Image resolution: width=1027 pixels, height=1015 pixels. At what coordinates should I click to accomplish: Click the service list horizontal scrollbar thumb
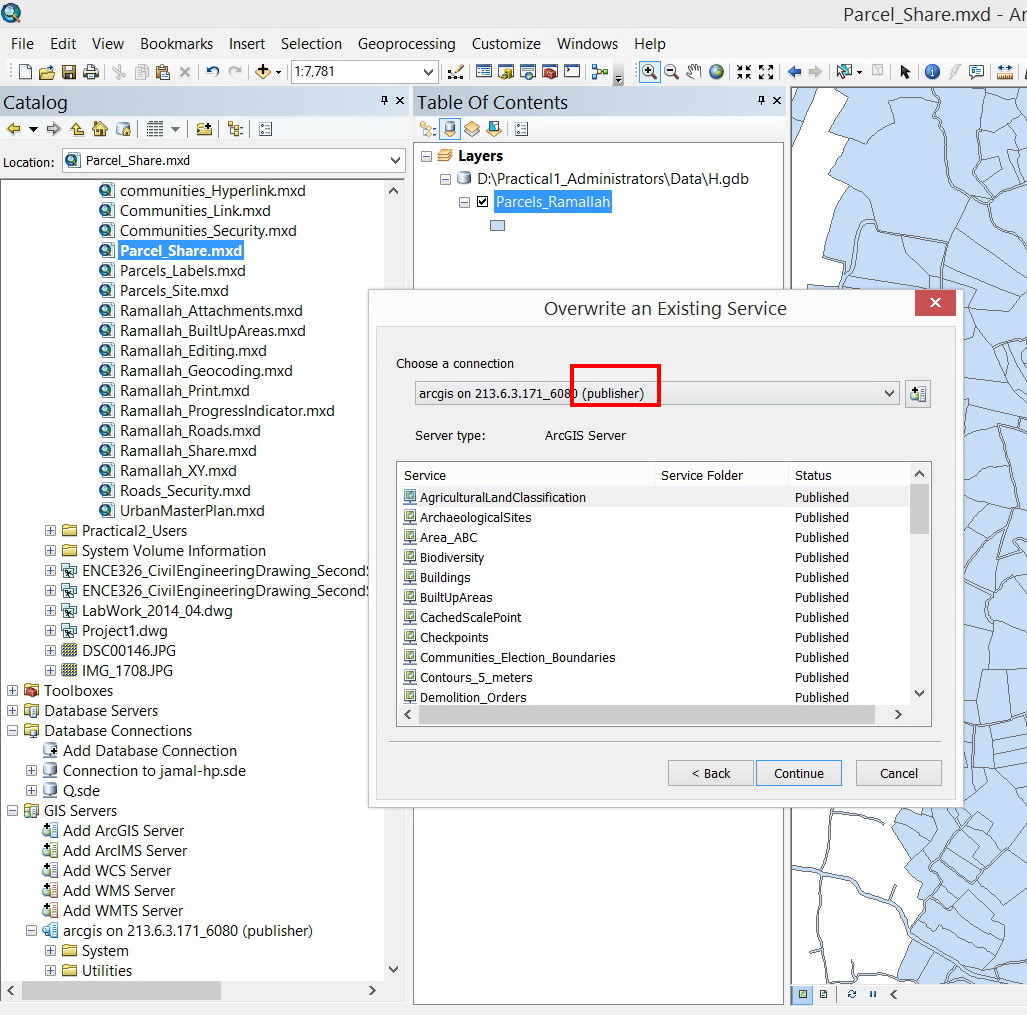point(646,714)
